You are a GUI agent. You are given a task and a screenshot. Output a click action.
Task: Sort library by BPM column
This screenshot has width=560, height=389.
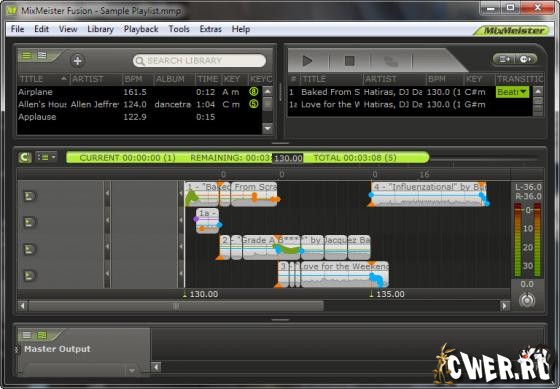138,79
